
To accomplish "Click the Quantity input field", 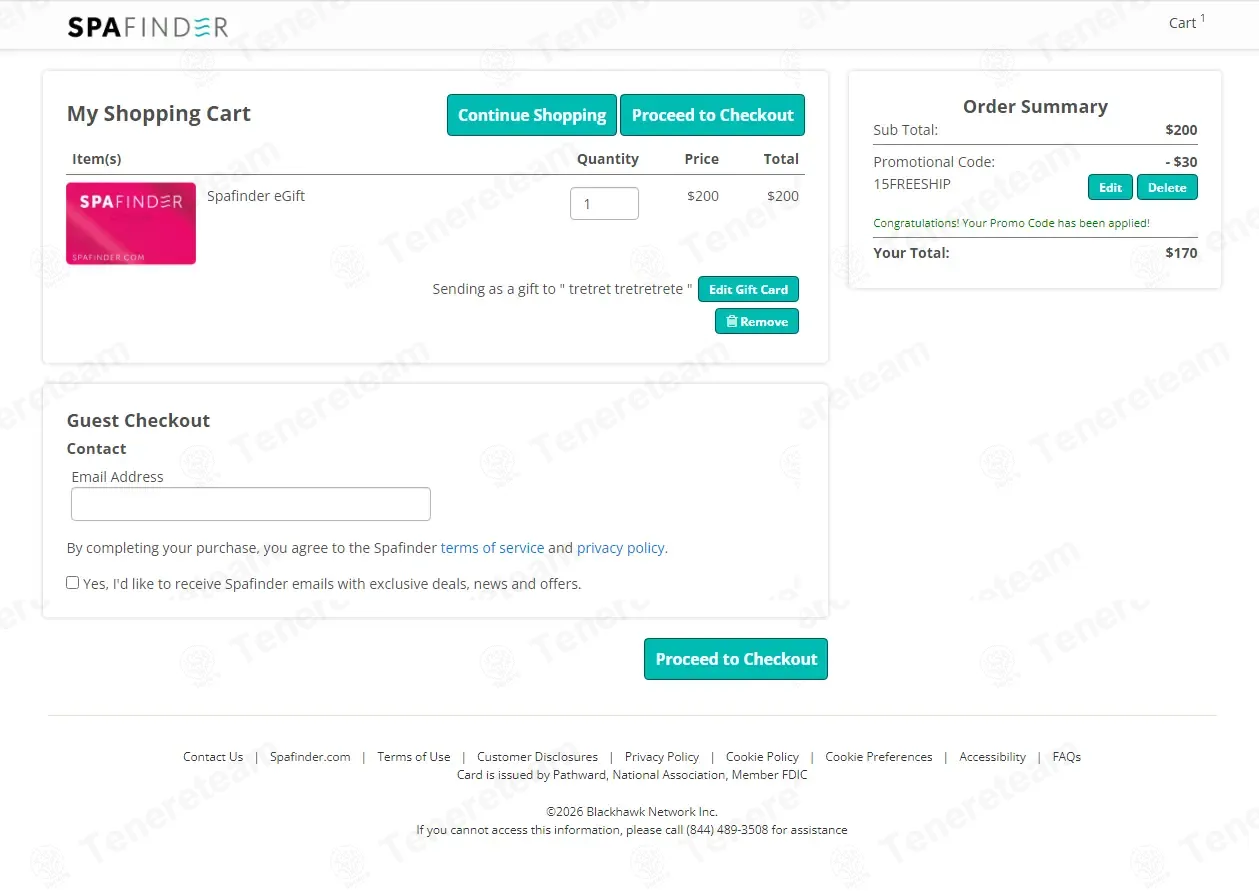I will tap(604, 203).
